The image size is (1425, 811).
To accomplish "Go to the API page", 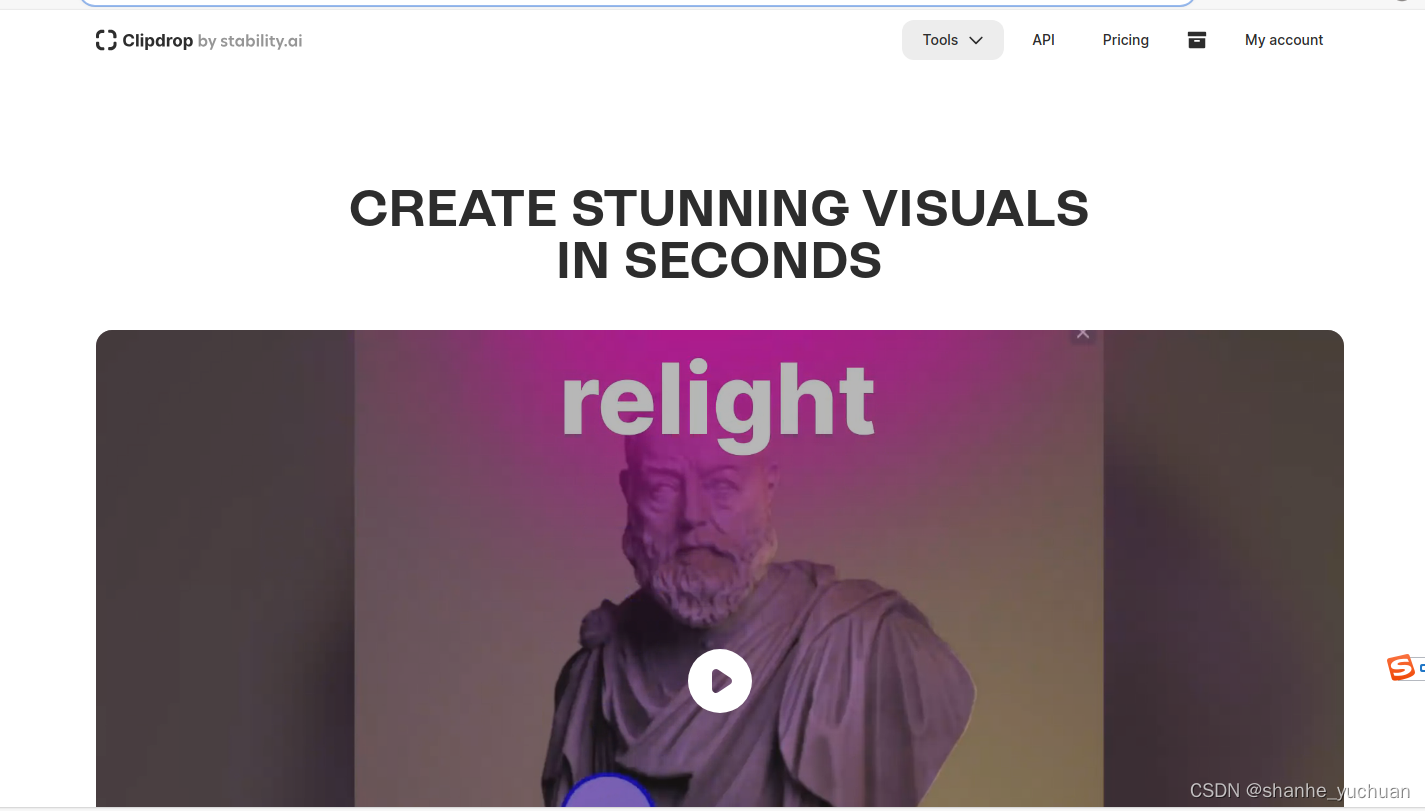I will (x=1043, y=40).
